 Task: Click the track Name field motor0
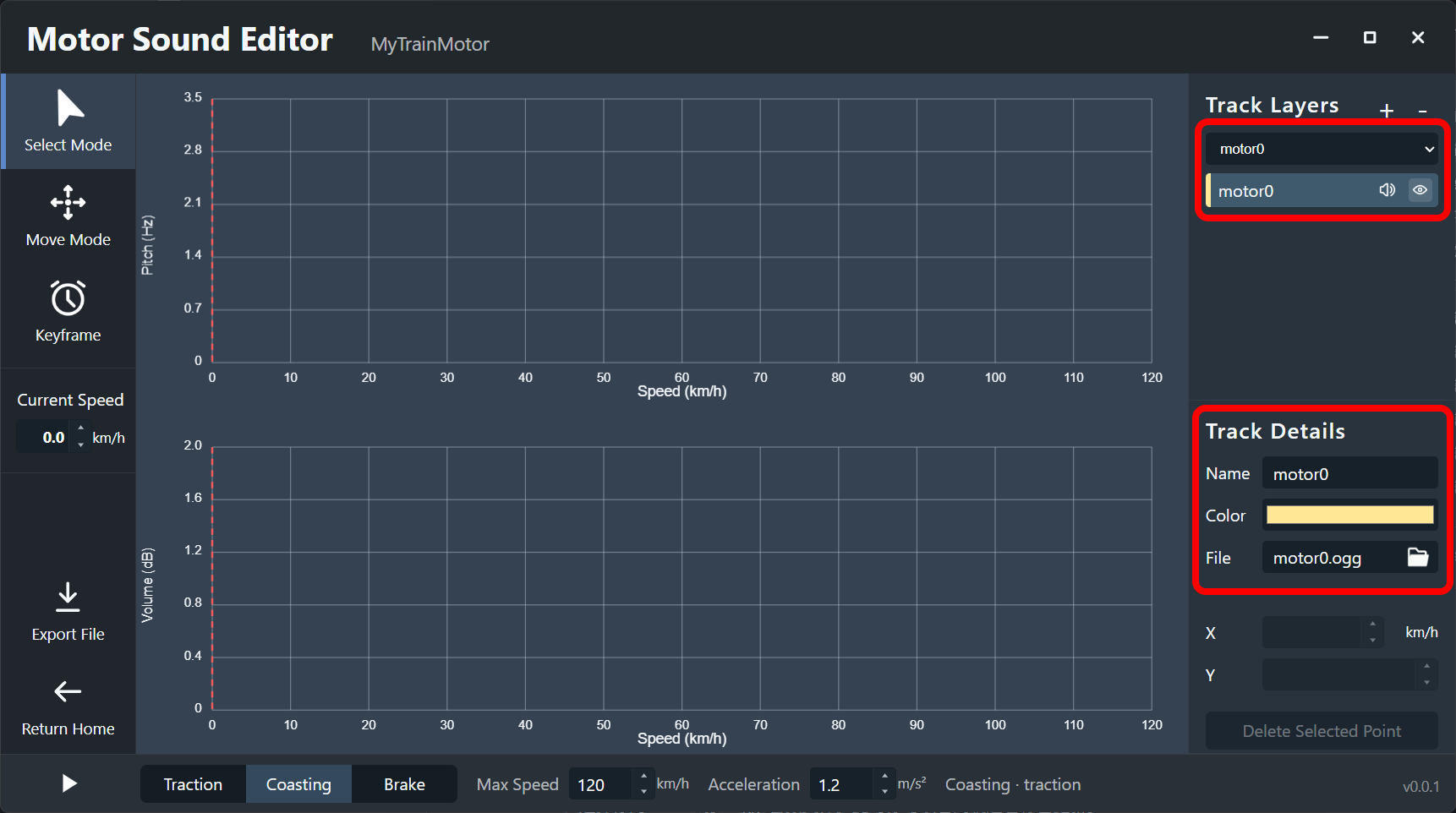[1349, 474]
